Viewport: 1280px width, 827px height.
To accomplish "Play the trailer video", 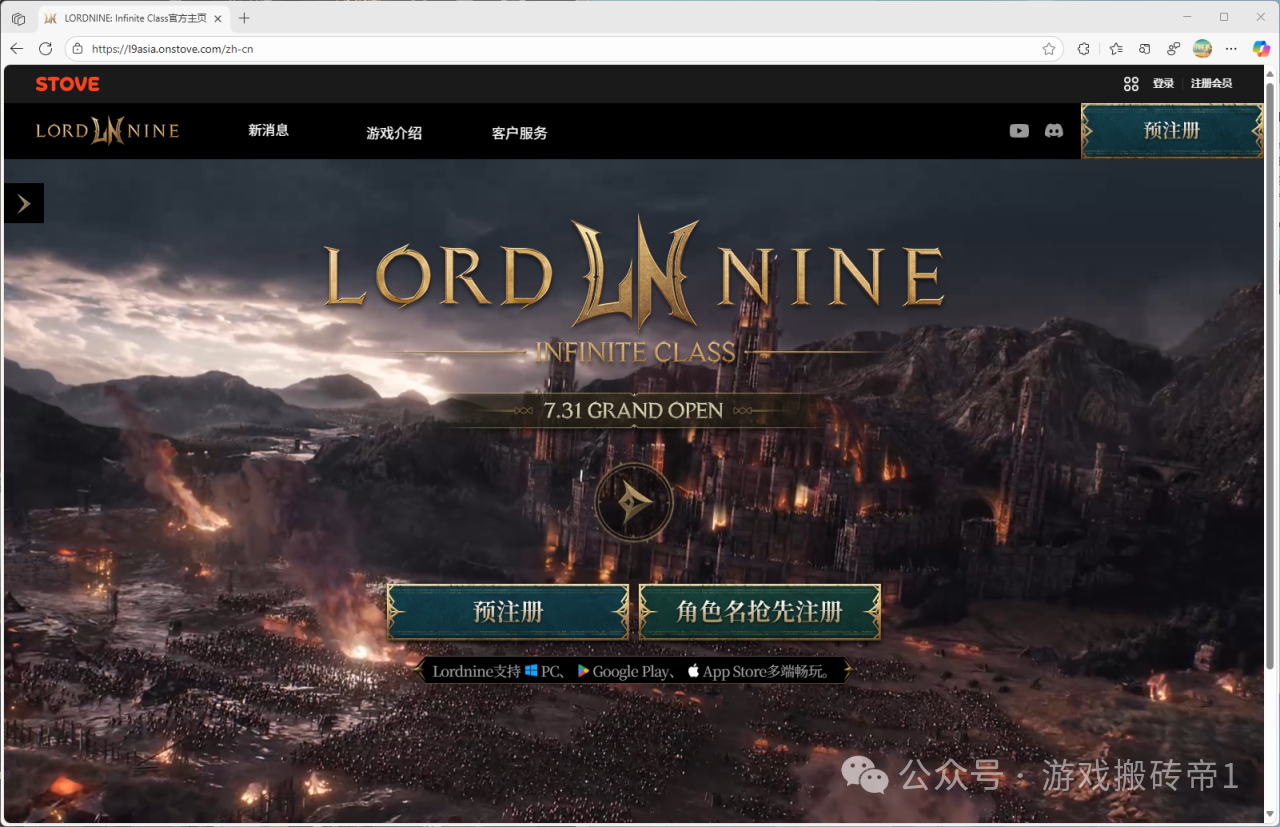I will tap(634, 503).
